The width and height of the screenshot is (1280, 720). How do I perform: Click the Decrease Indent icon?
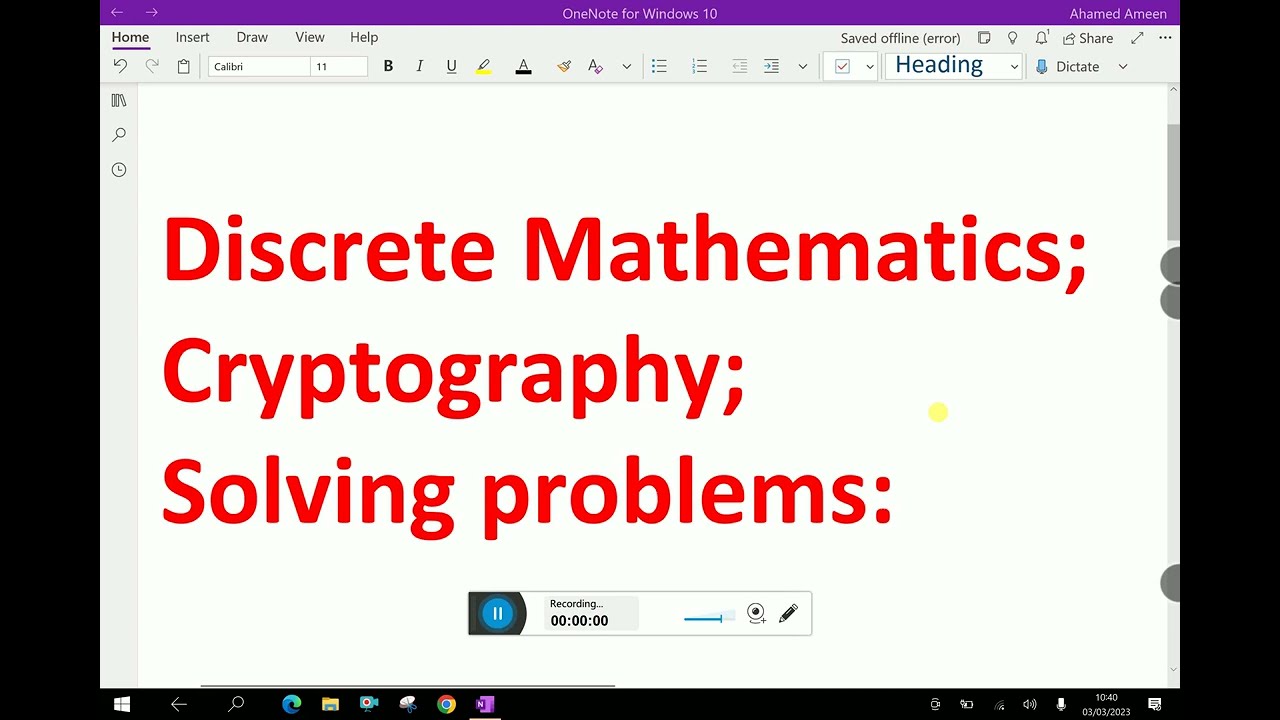tap(739, 66)
